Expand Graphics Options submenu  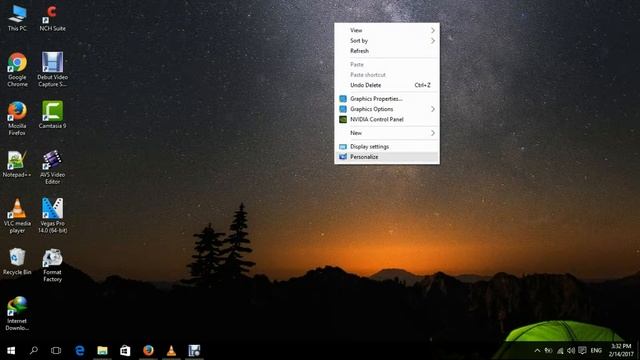387,109
